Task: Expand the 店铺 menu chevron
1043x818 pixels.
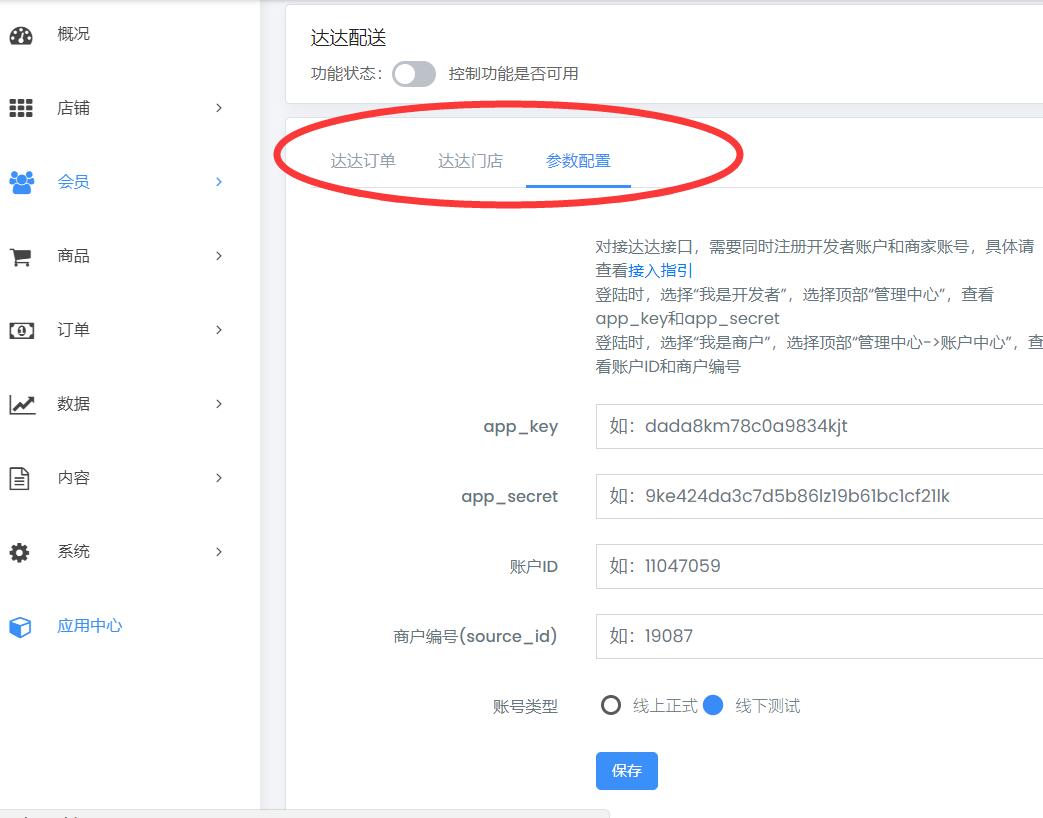Action: coord(219,108)
